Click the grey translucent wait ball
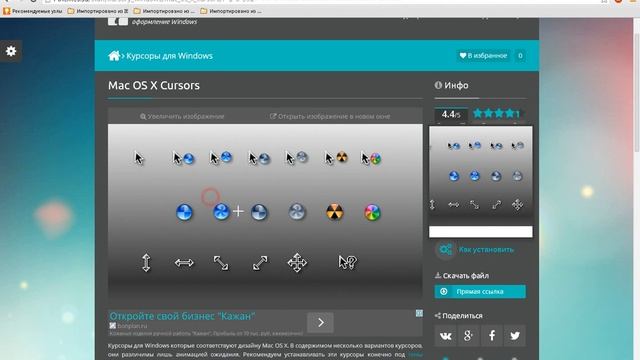Screen dimensions: 640x360 click(297, 212)
